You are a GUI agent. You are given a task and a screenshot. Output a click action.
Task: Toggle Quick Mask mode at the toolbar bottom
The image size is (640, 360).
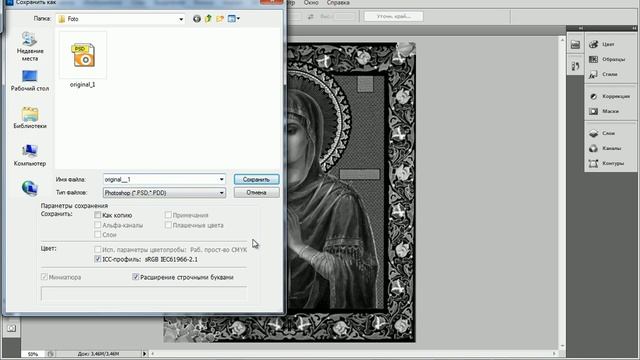pos(11,328)
